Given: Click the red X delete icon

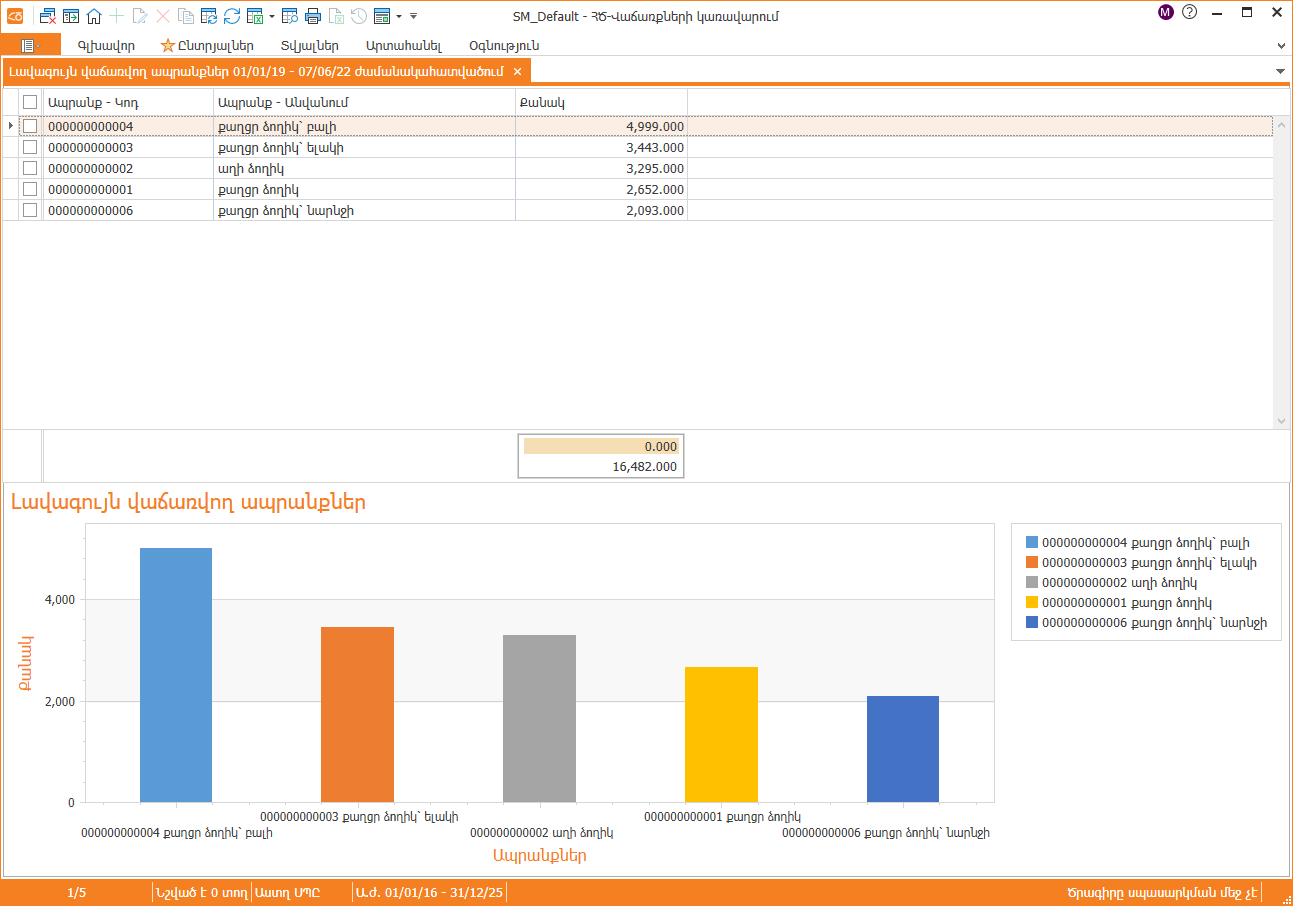Looking at the screenshot, I should pos(163,16).
